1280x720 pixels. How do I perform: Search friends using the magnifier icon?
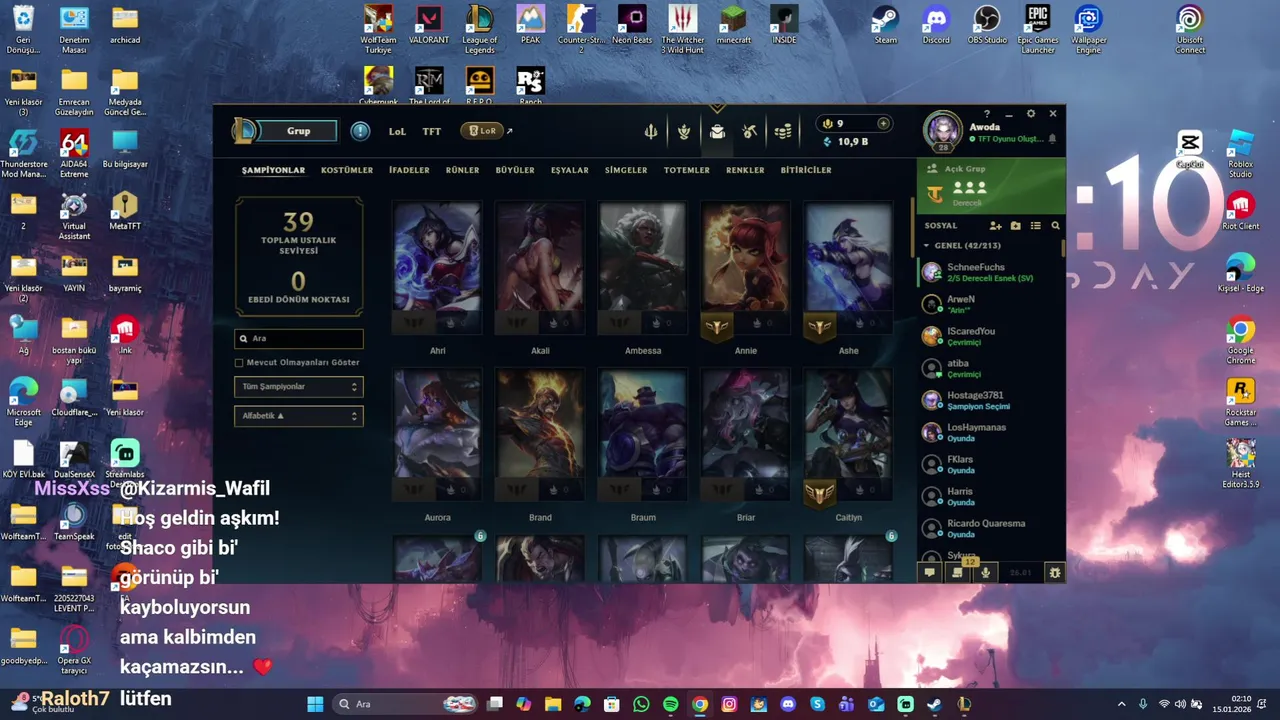coord(1055,226)
